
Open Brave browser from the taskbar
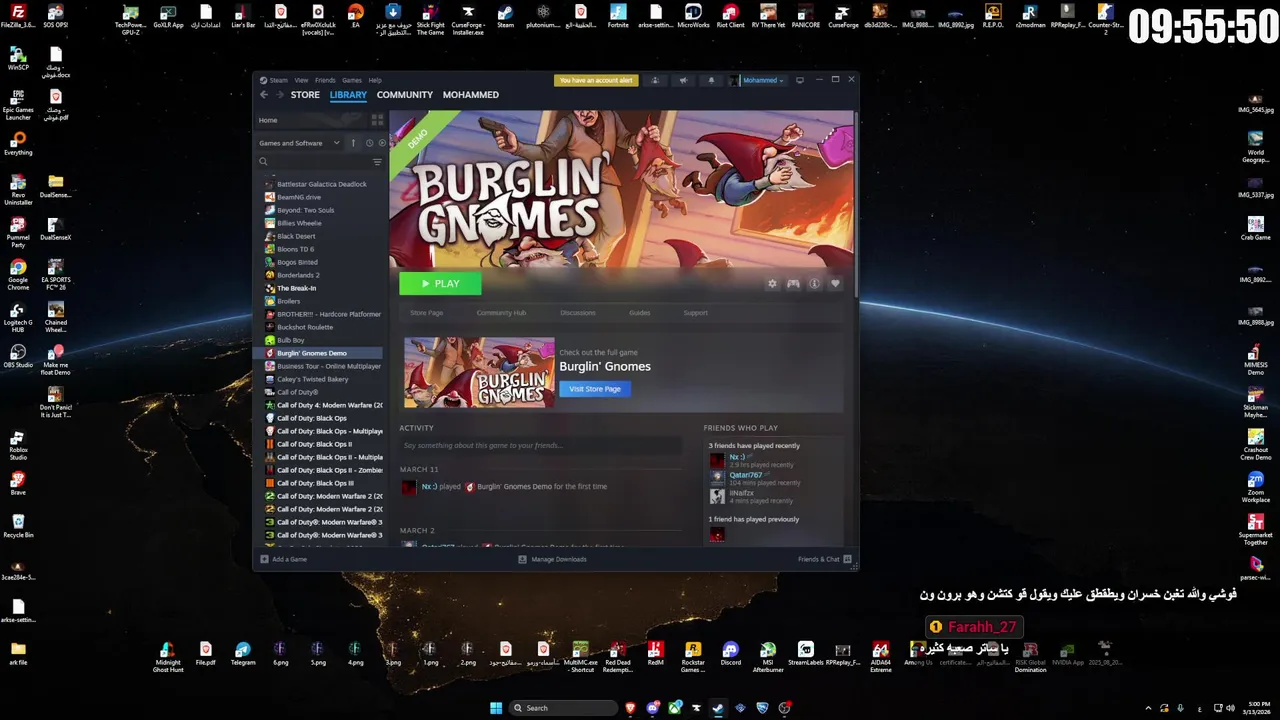(x=630, y=708)
